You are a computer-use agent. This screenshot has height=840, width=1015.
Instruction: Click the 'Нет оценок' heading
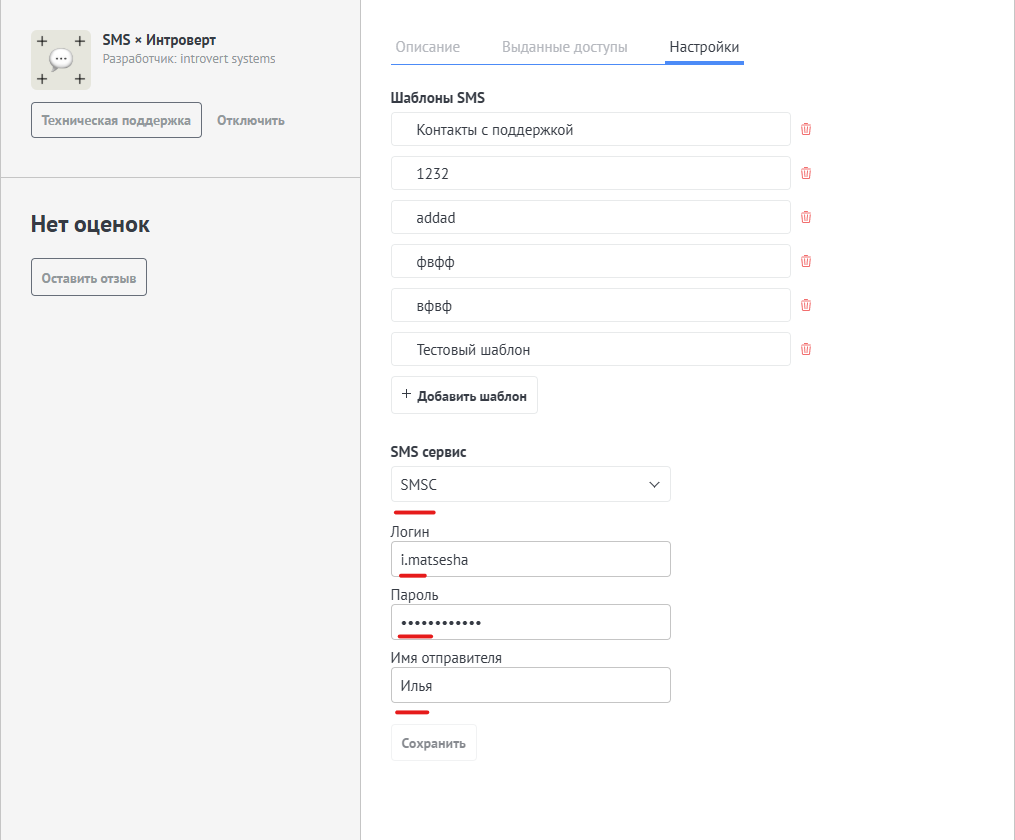click(90, 225)
